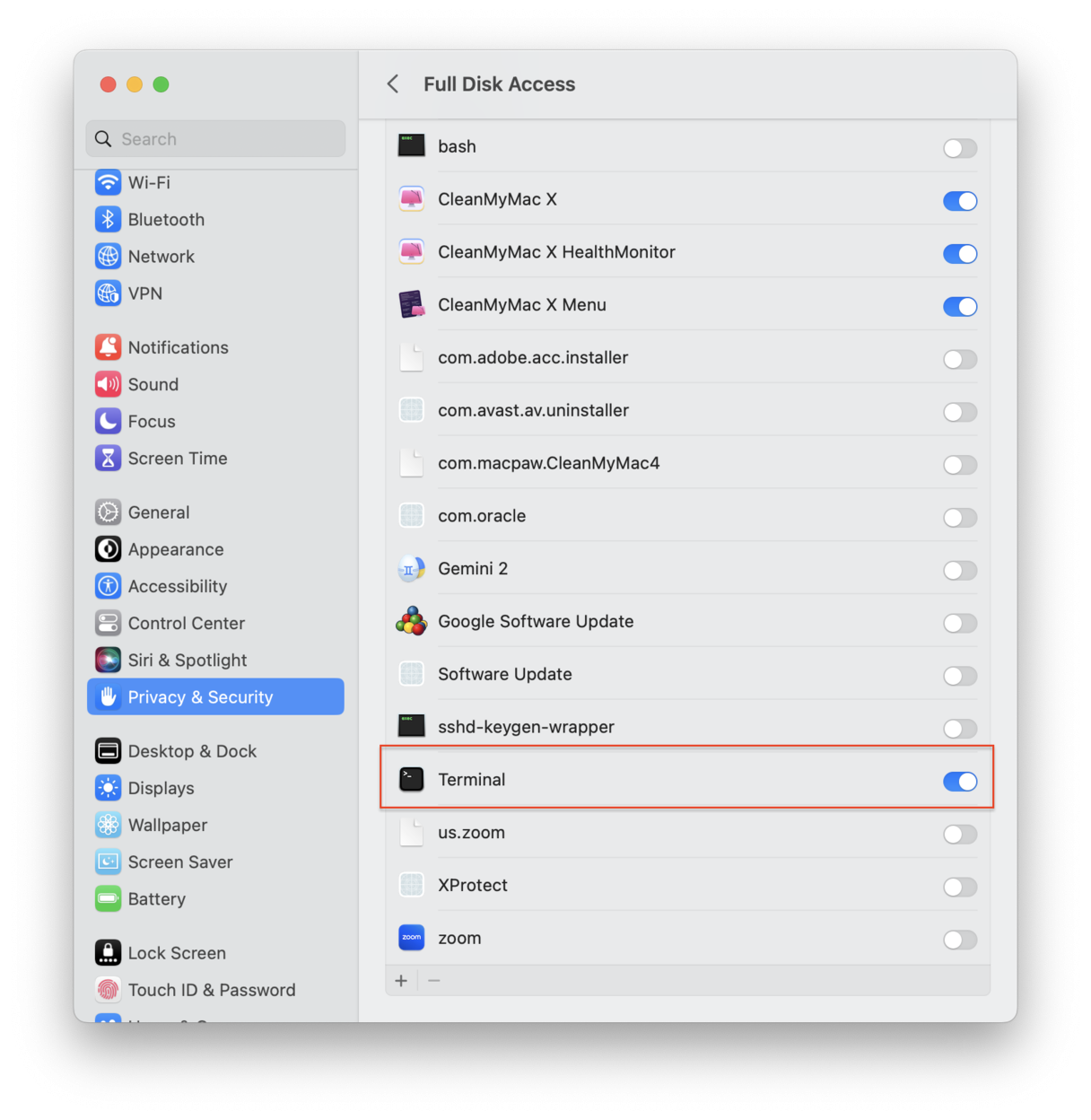Click the Google Software Update icon

(x=411, y=621)
